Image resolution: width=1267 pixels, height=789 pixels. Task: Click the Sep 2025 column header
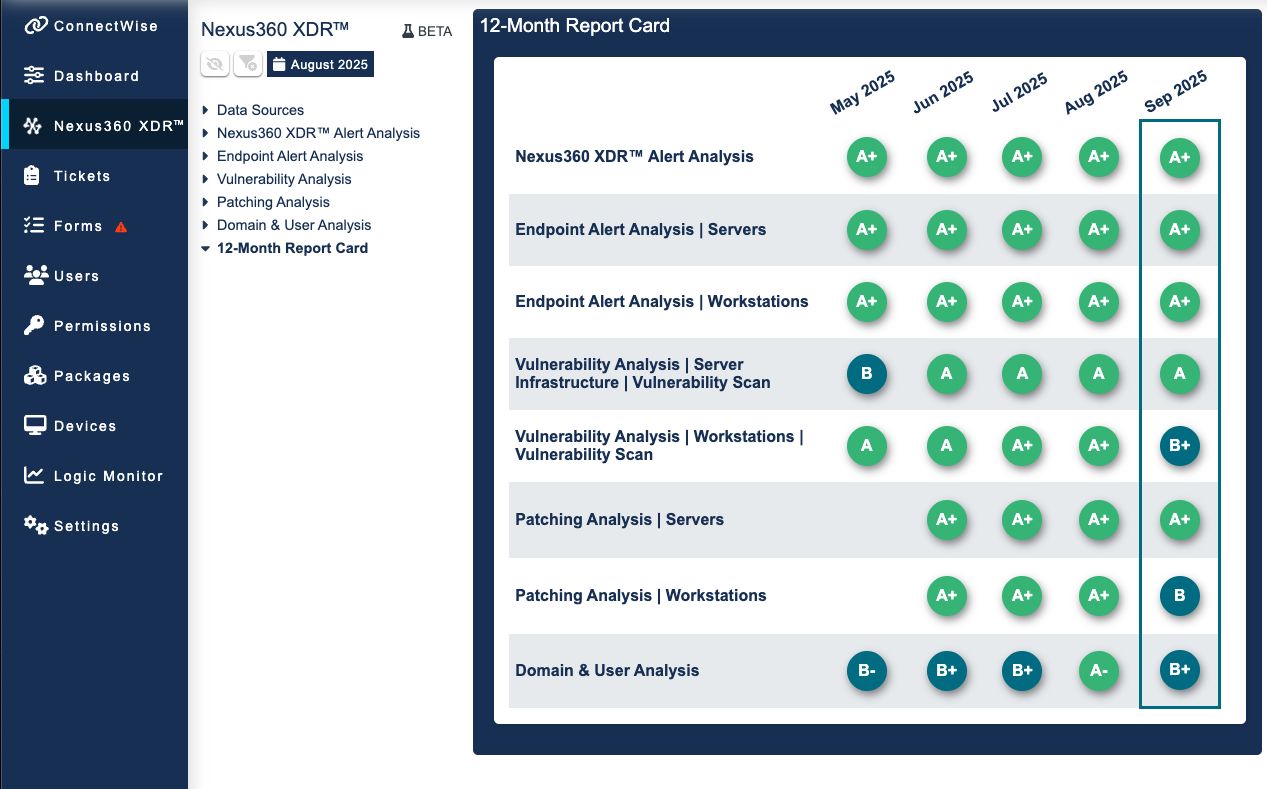coord(1176,93)
